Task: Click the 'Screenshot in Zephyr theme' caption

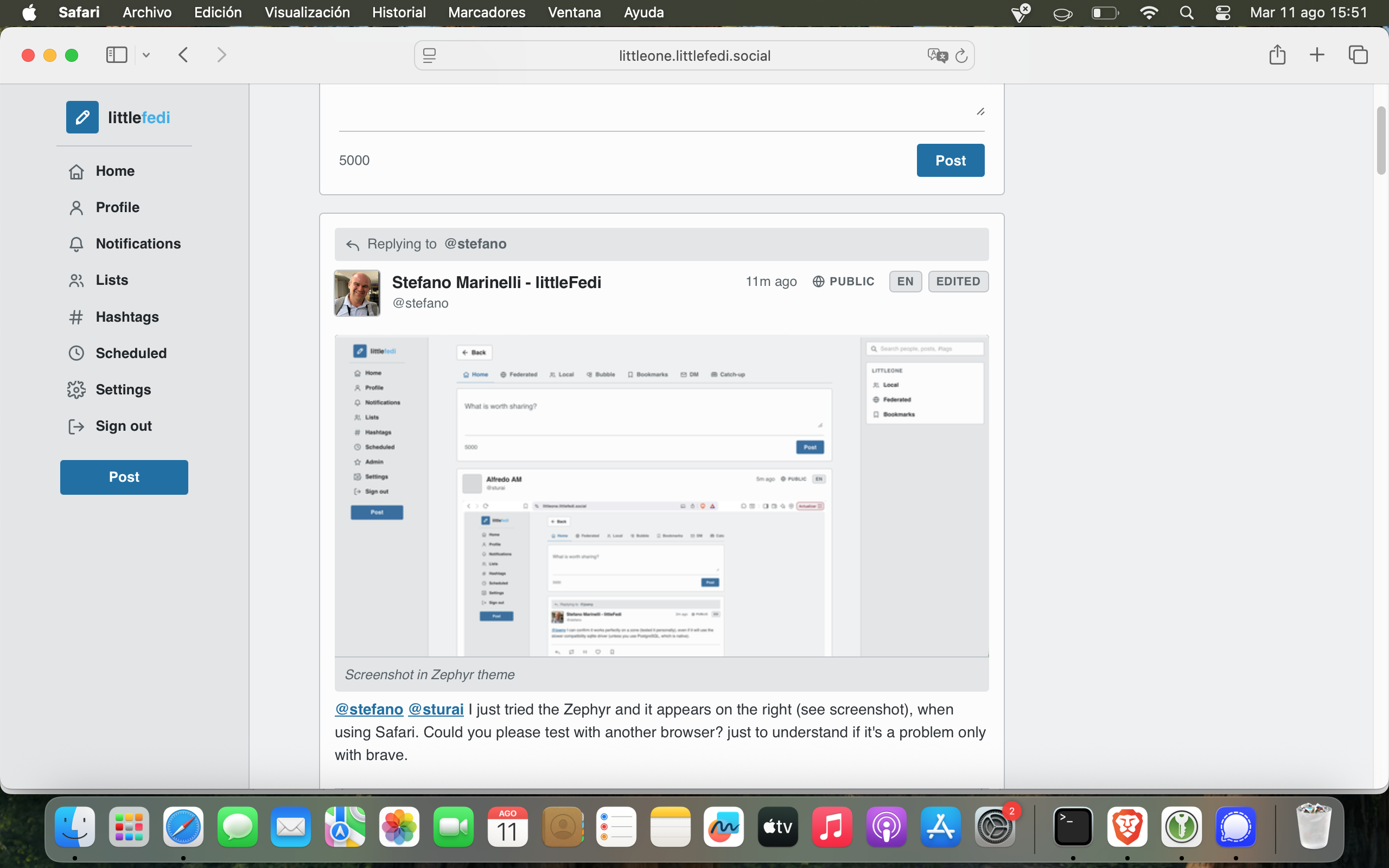Action: tap(429, 674)
